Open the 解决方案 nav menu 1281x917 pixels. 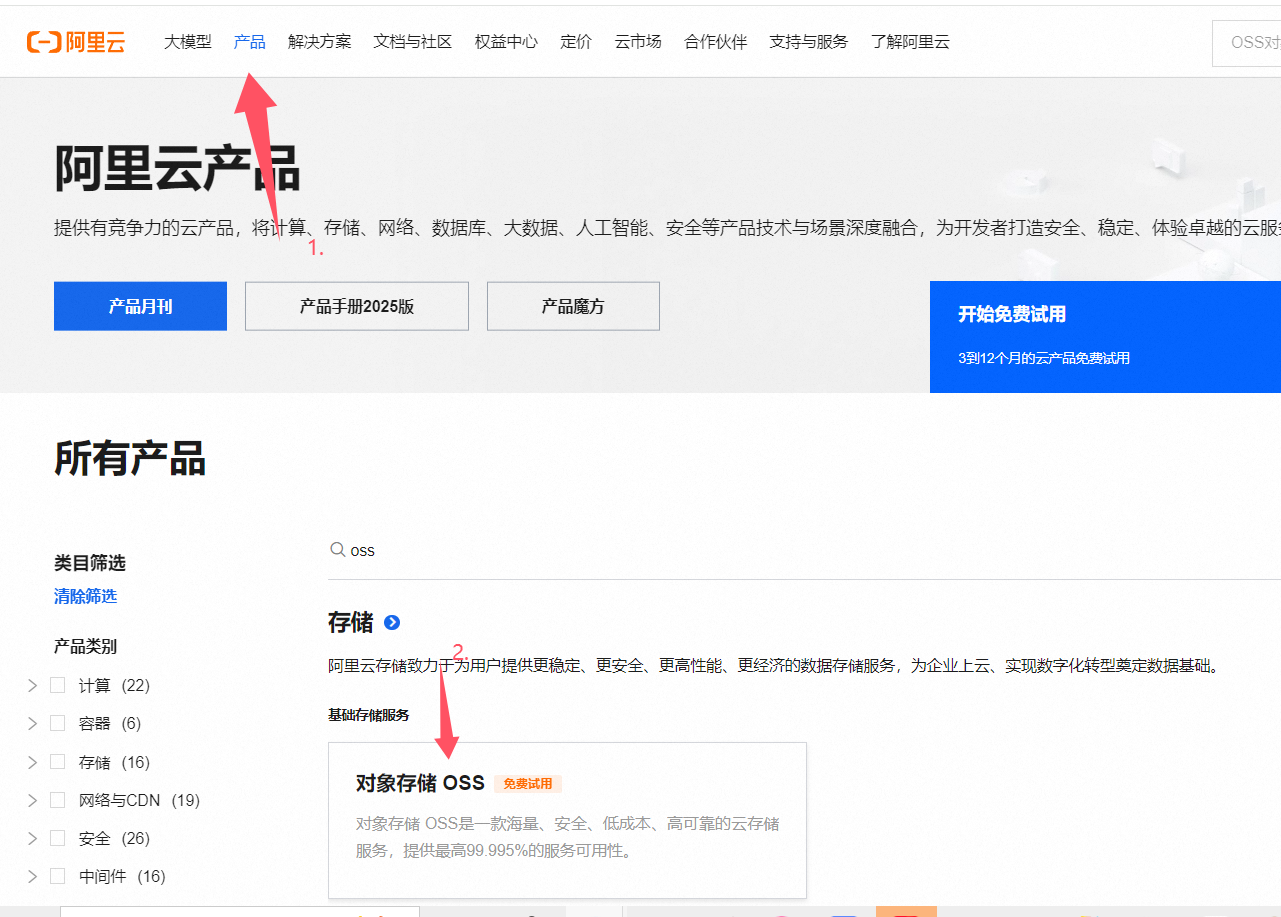(320, 42)
